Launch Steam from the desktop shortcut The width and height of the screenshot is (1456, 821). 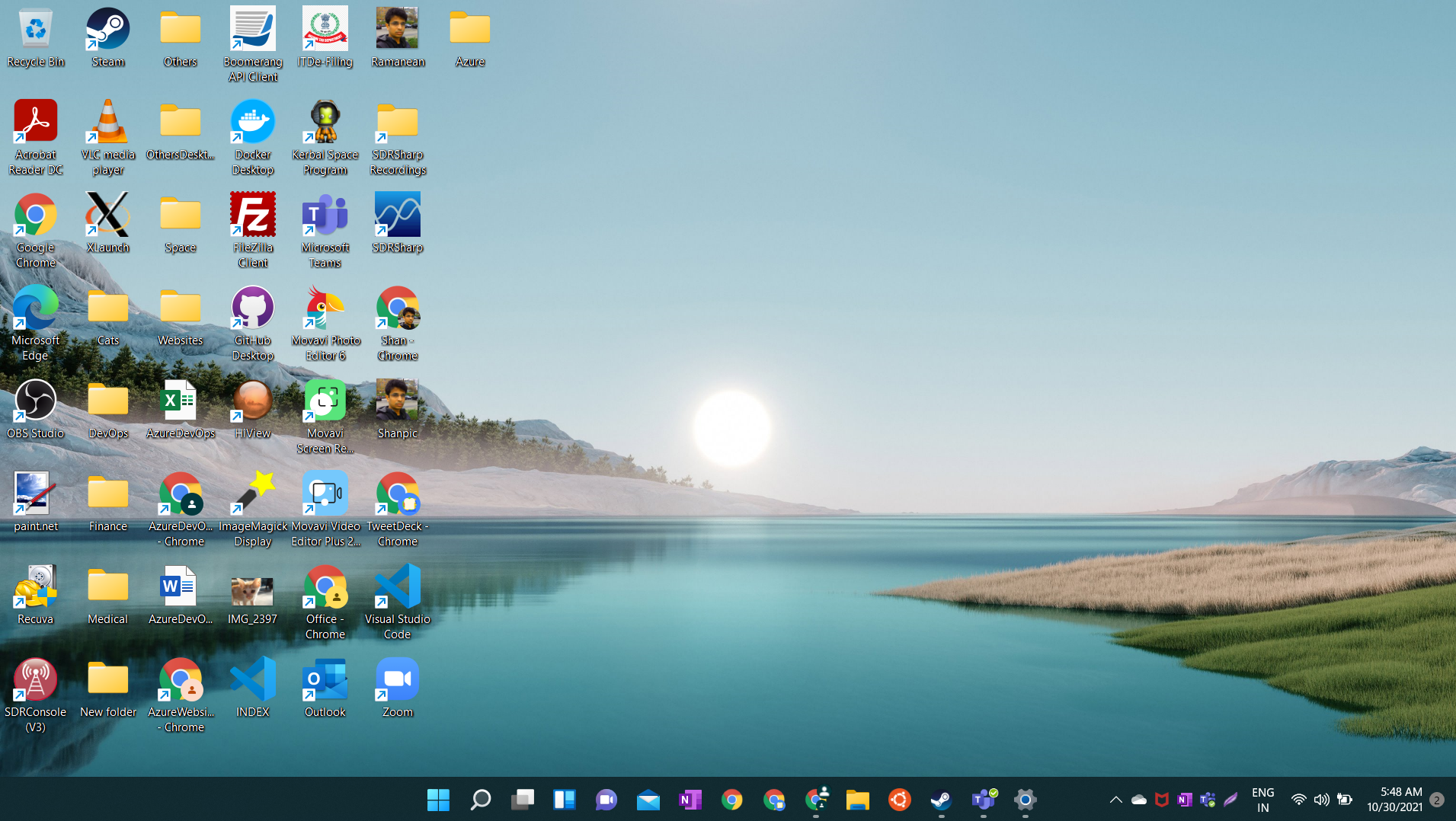(x=108, y=37)
